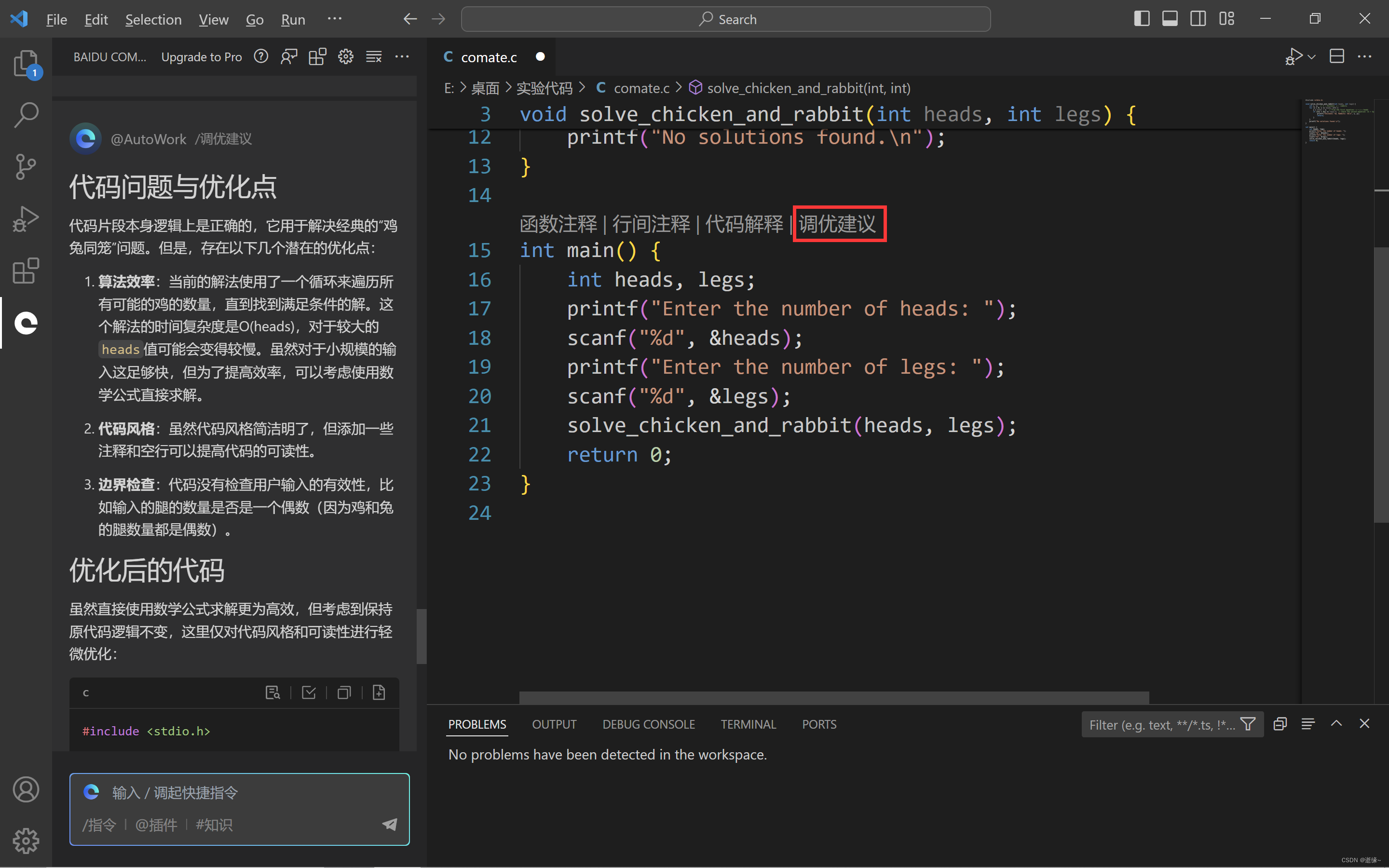Click the Upgrade to Pro link

202,57
